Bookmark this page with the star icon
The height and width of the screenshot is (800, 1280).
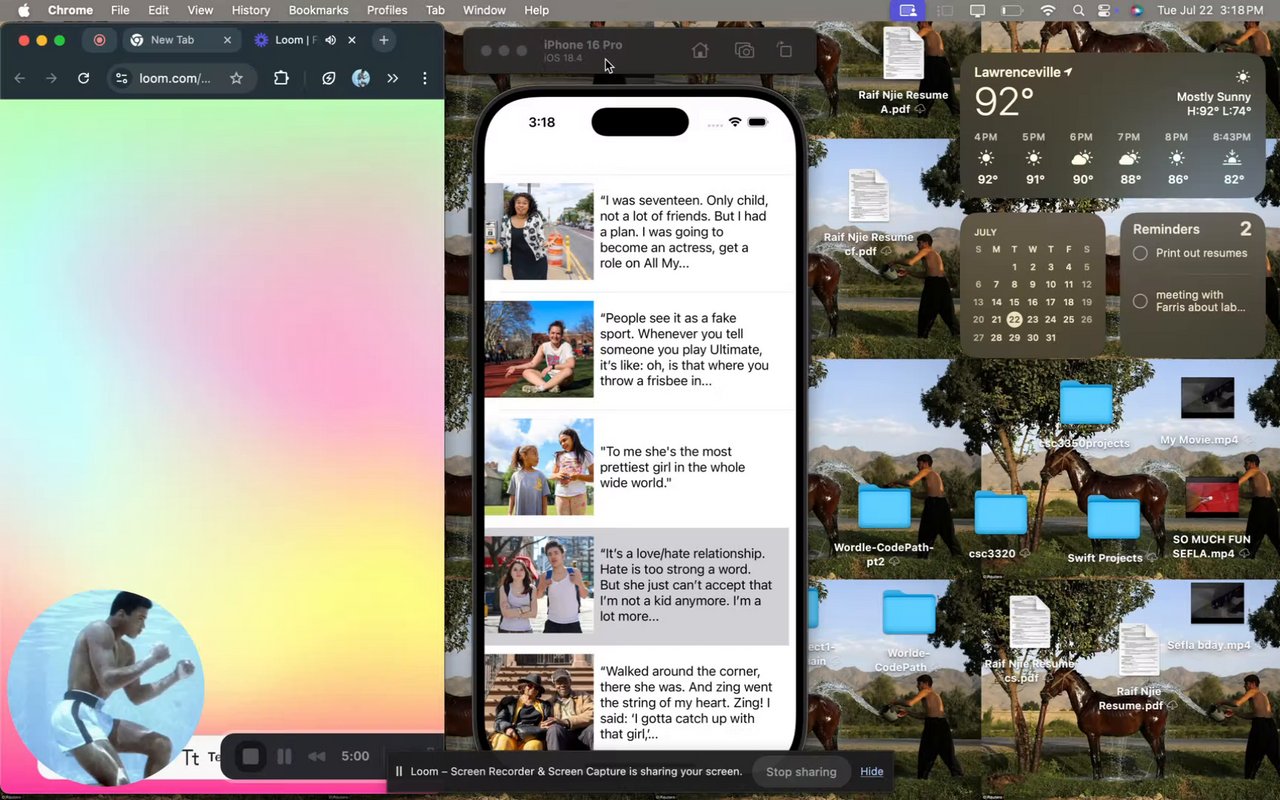tap(236, 78)
